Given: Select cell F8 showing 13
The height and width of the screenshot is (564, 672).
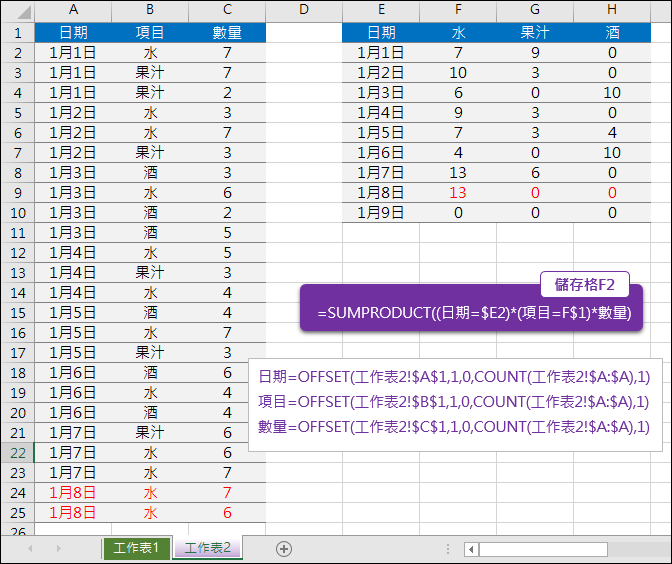Looking at the screenshot, I should pyautogui.click(x=458, y=173).
